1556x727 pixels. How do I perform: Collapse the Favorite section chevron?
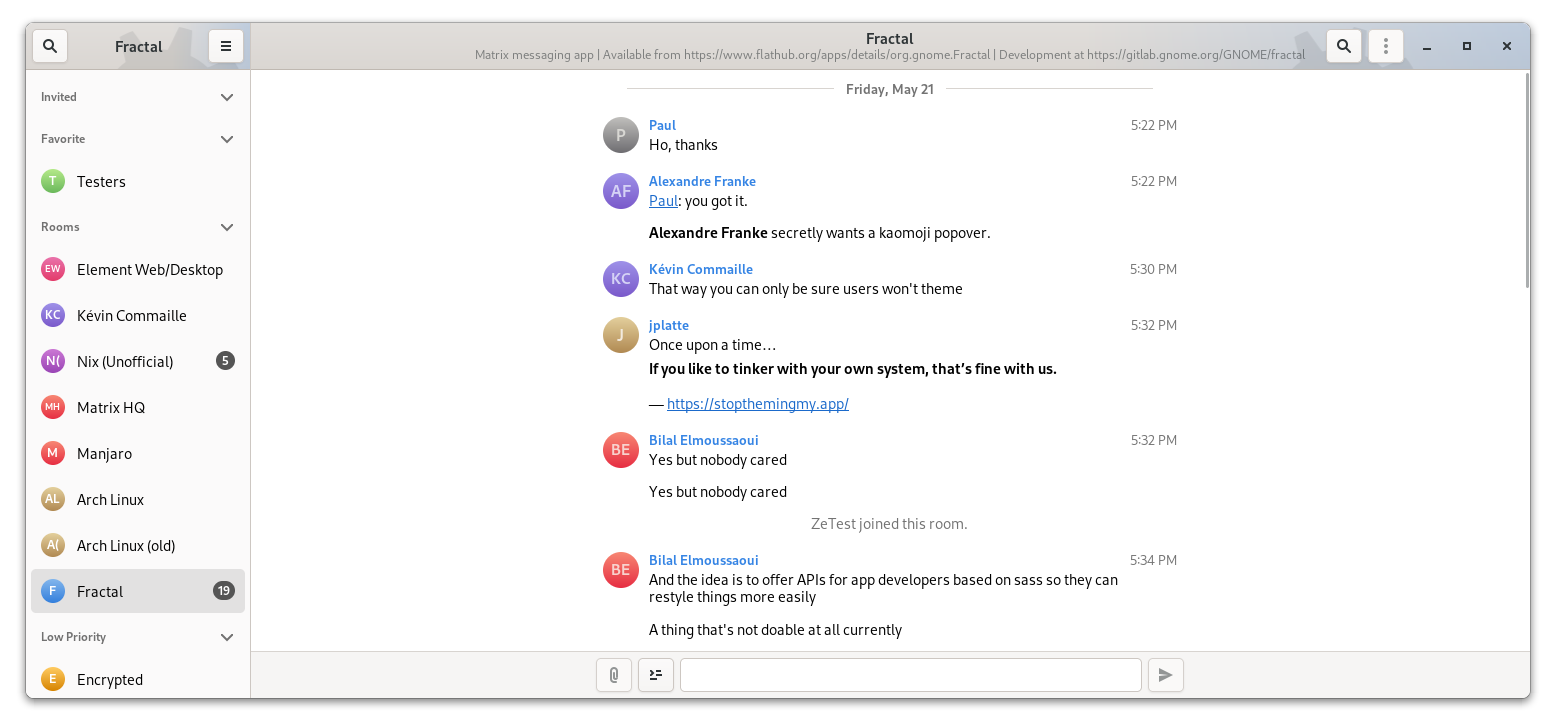coord(227,139)
